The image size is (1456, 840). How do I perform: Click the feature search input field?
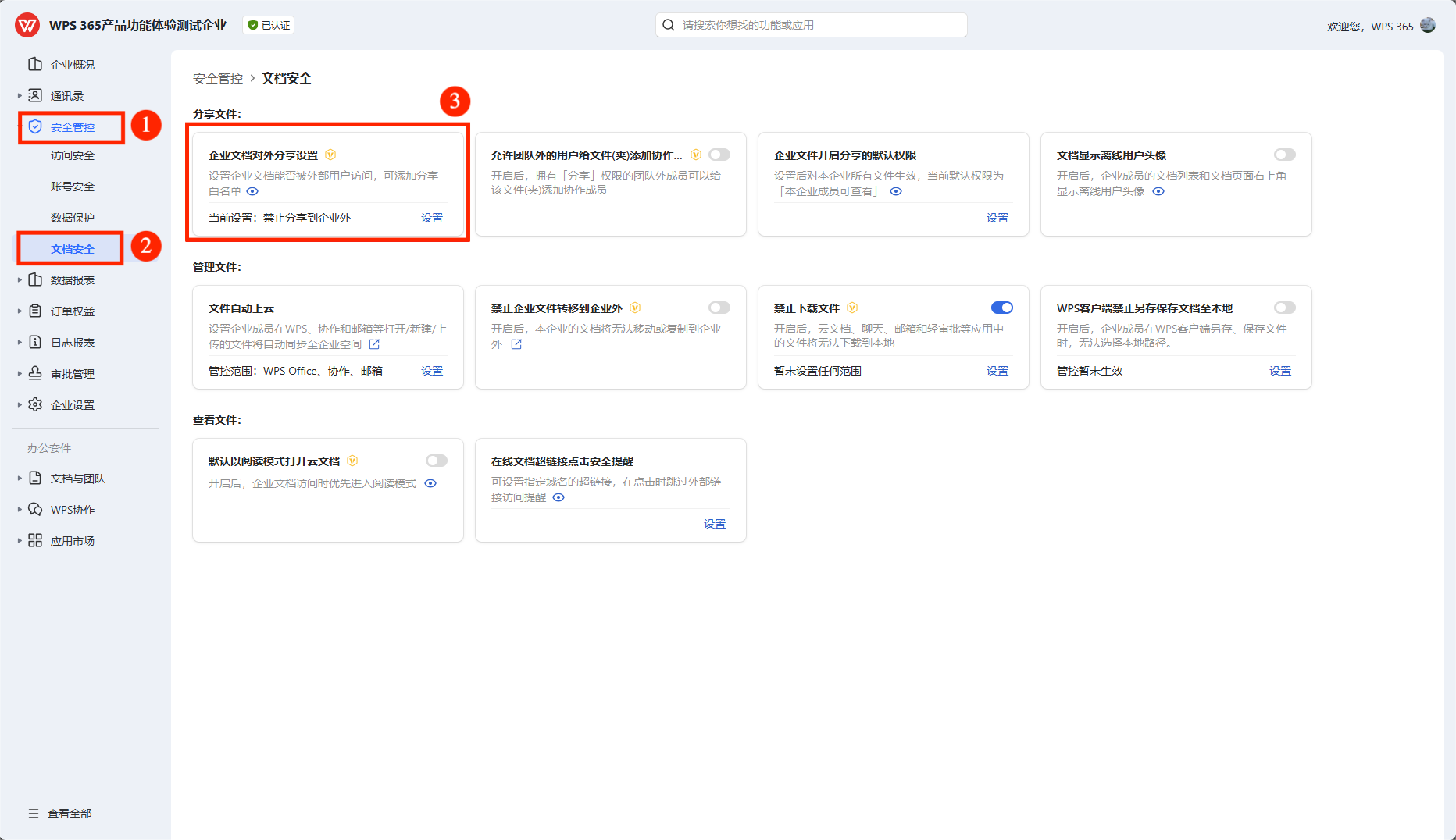[812, 25]
